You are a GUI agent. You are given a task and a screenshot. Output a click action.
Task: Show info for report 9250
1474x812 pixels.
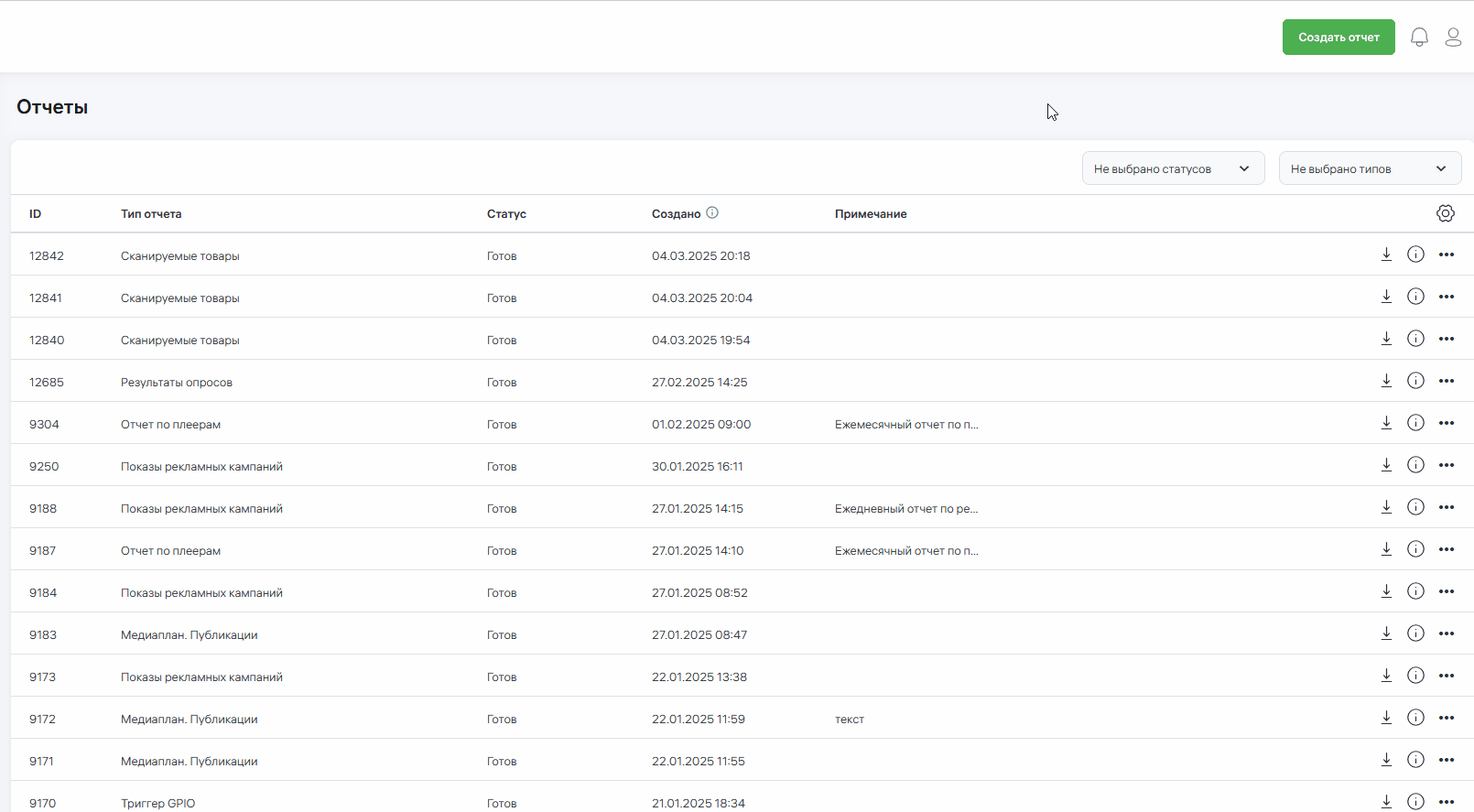click(x=1415, y=465)
